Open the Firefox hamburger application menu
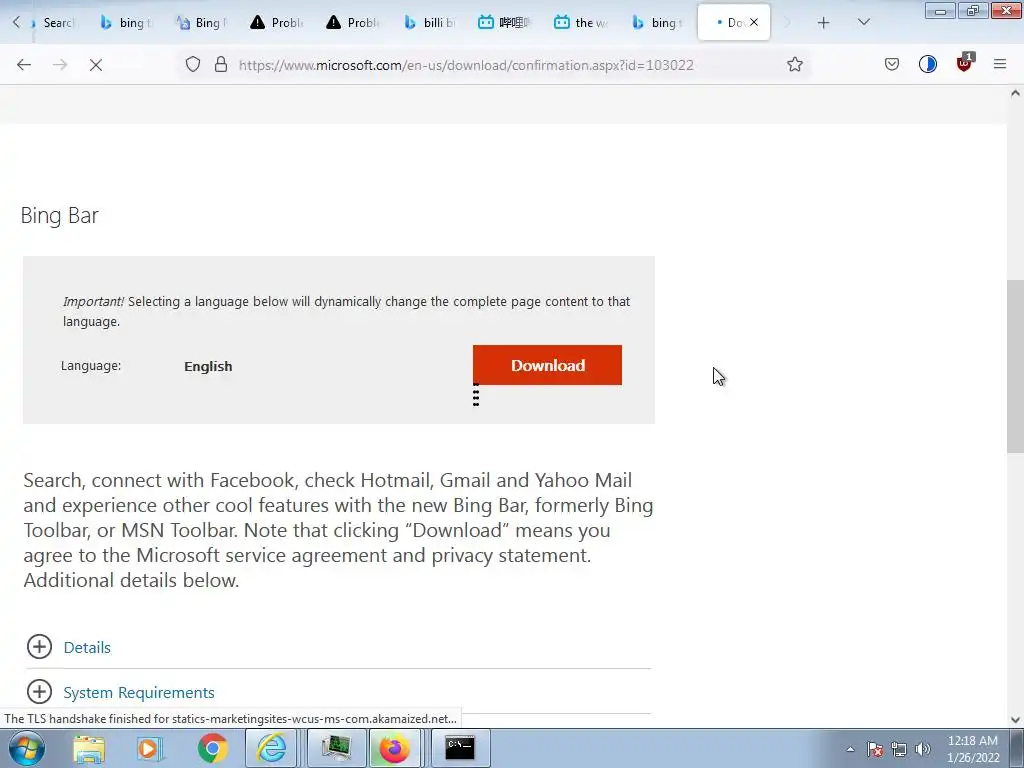The image size is (1024, 768). (1000, 64)
